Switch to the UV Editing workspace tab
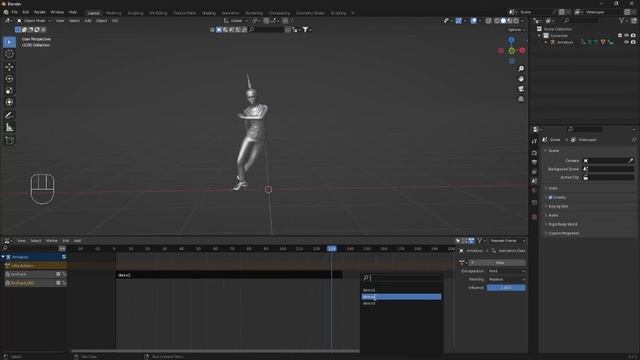Screen dimensions: 640x360 [158, 13]
